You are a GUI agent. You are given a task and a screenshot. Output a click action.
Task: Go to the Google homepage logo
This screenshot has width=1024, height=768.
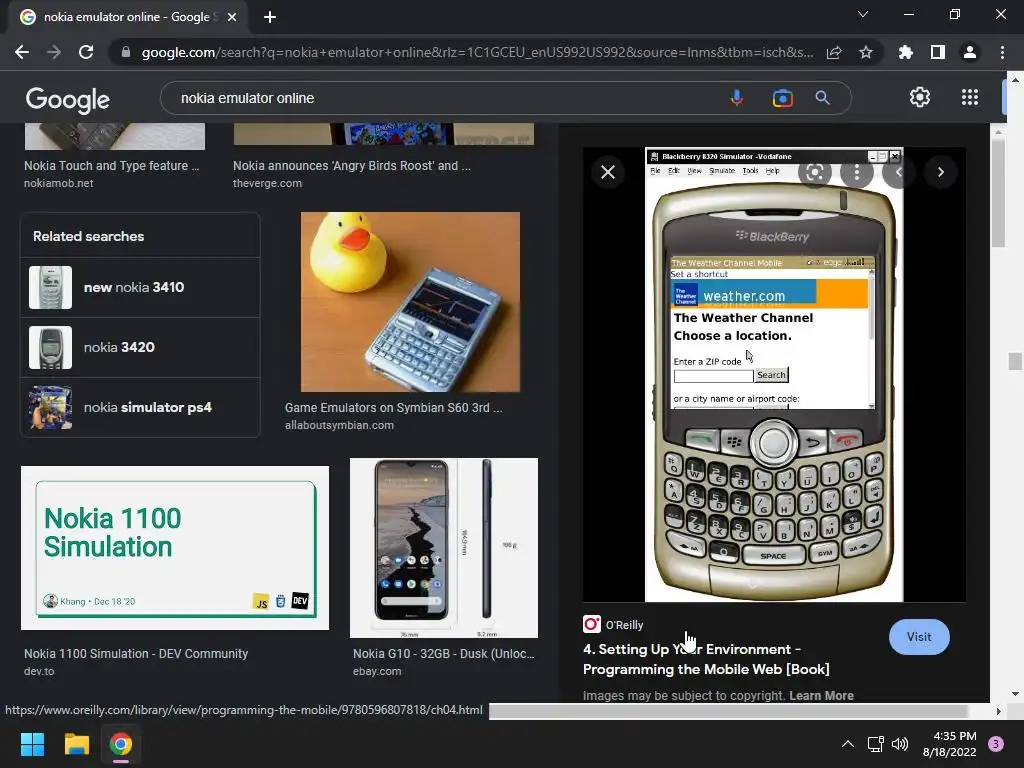[x=68, y=99]
